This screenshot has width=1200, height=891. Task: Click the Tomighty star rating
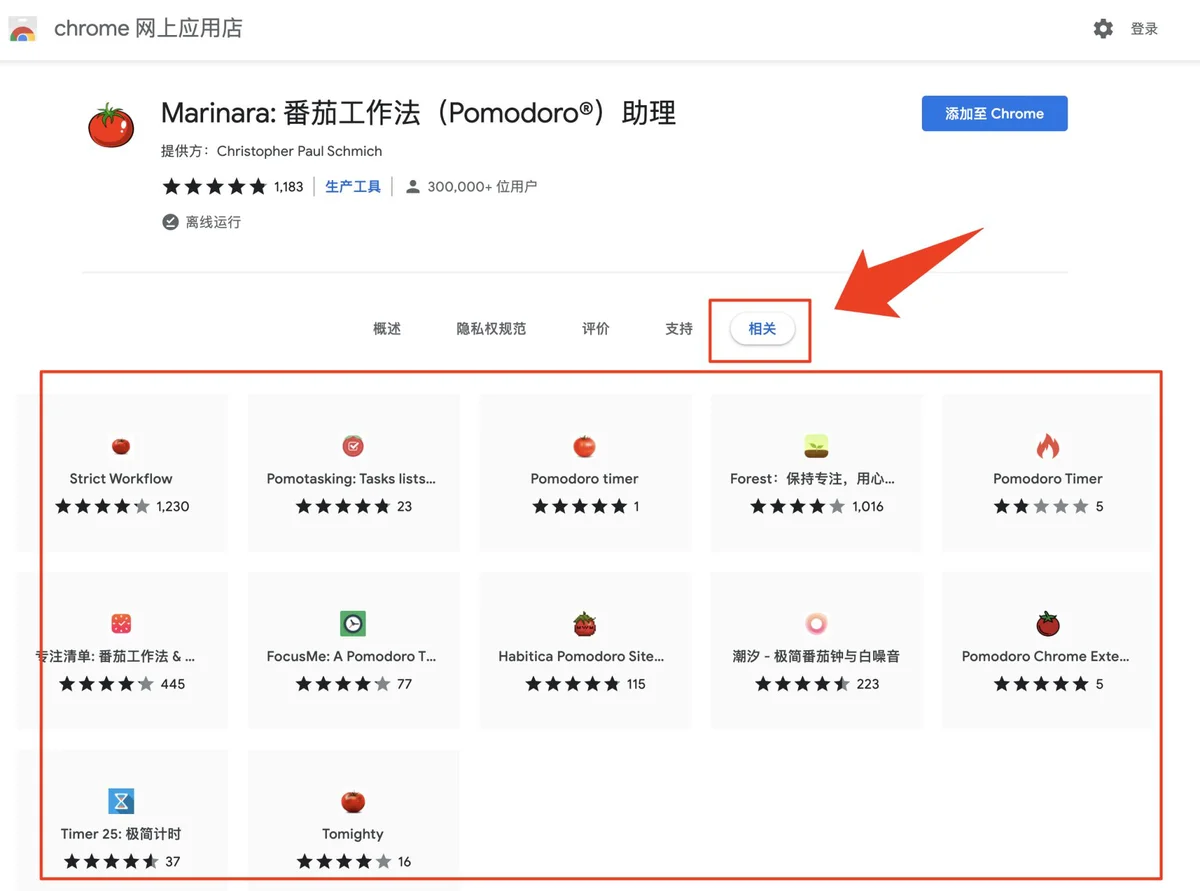tap(344, 862)
